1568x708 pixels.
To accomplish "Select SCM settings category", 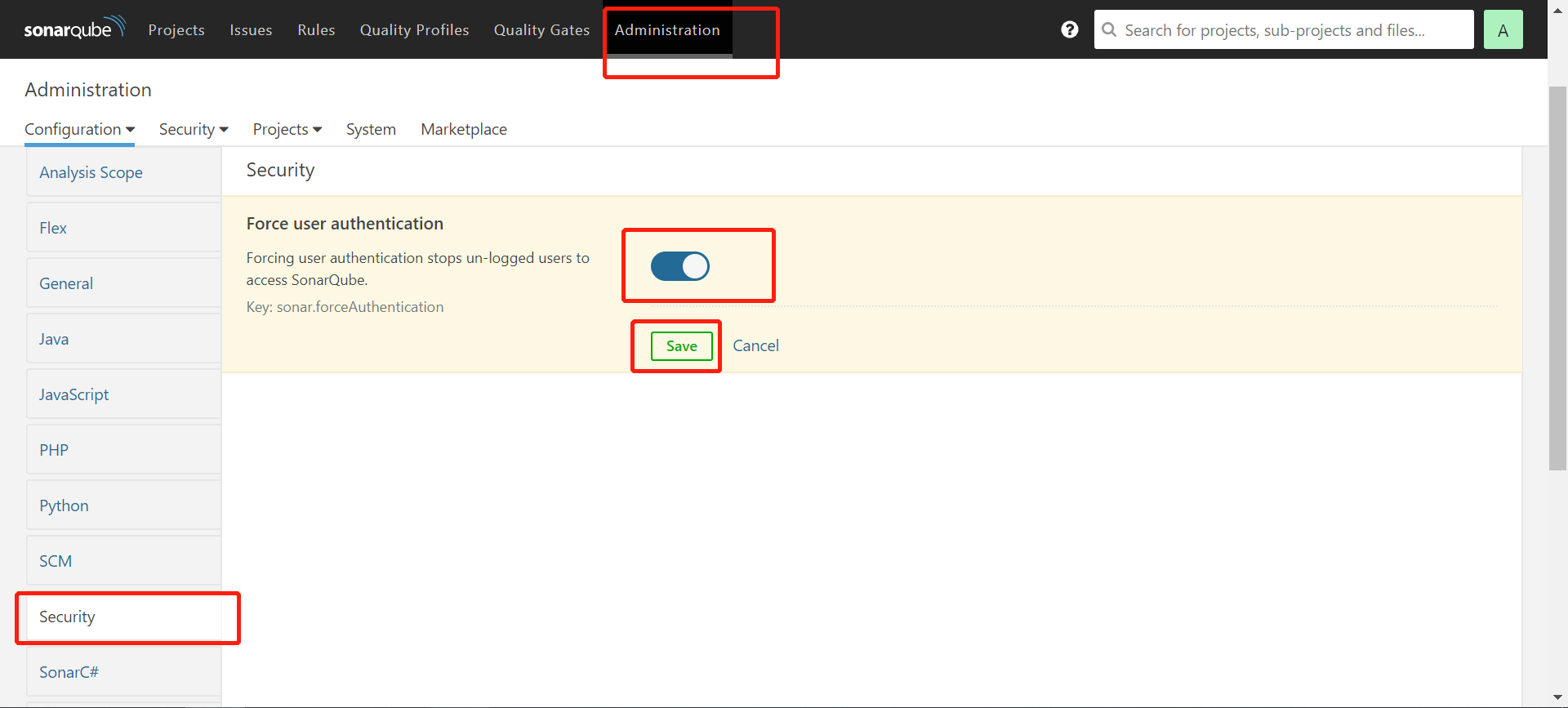I will [123, 561].
